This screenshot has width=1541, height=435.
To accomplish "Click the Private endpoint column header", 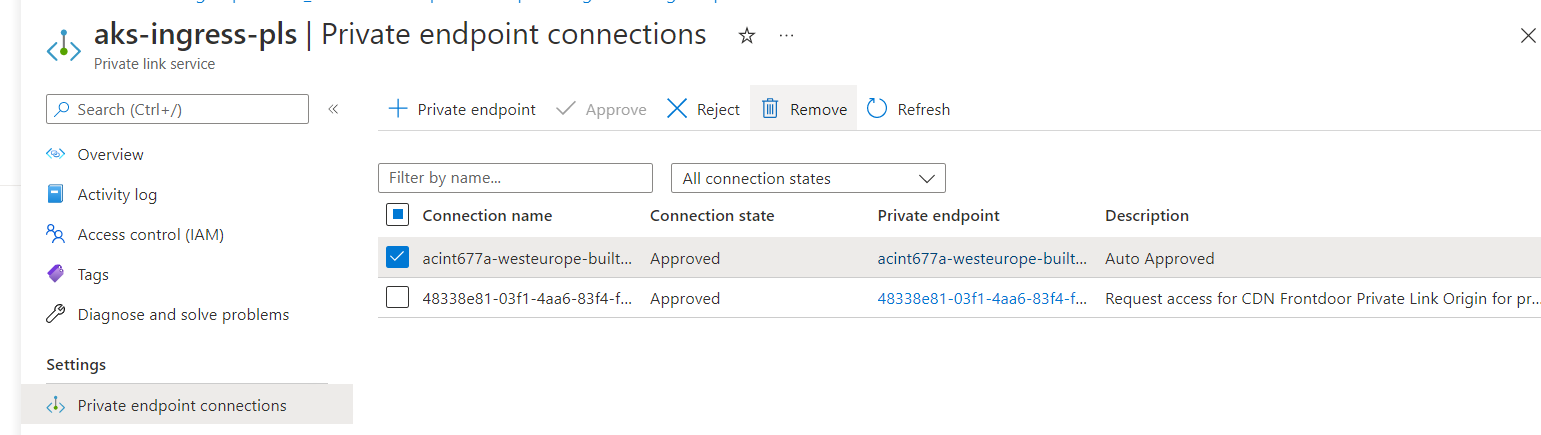I will click(938, 215).
